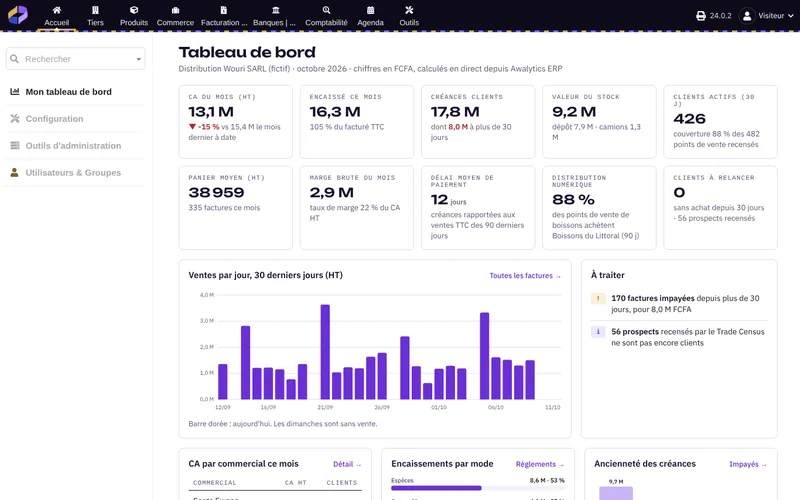This screenshot has height=500, width=800.
Task: Click the 88 % Distribution numérique value
Action: pos(573,199)
